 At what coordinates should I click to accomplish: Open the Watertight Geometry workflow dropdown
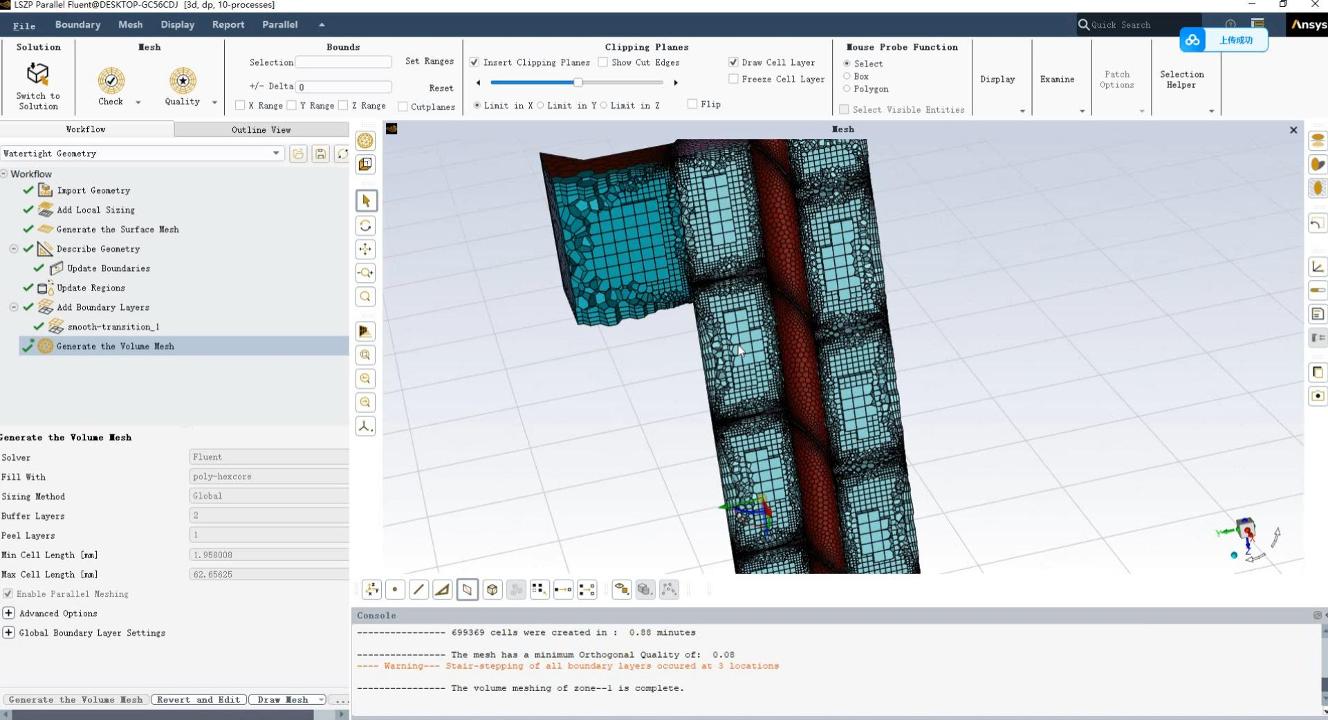point(277,154)
